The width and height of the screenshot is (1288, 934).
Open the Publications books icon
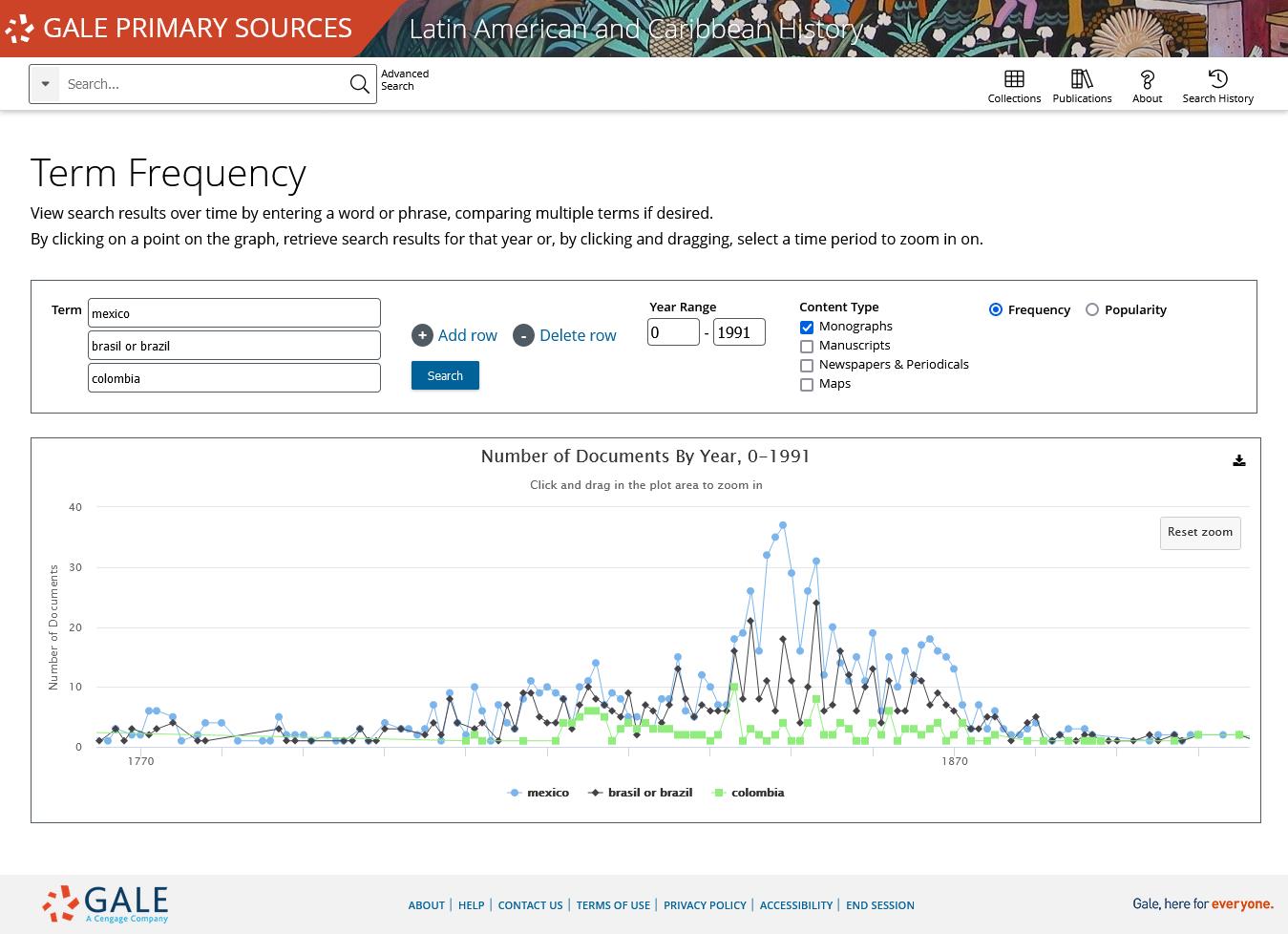point(1082,78)
